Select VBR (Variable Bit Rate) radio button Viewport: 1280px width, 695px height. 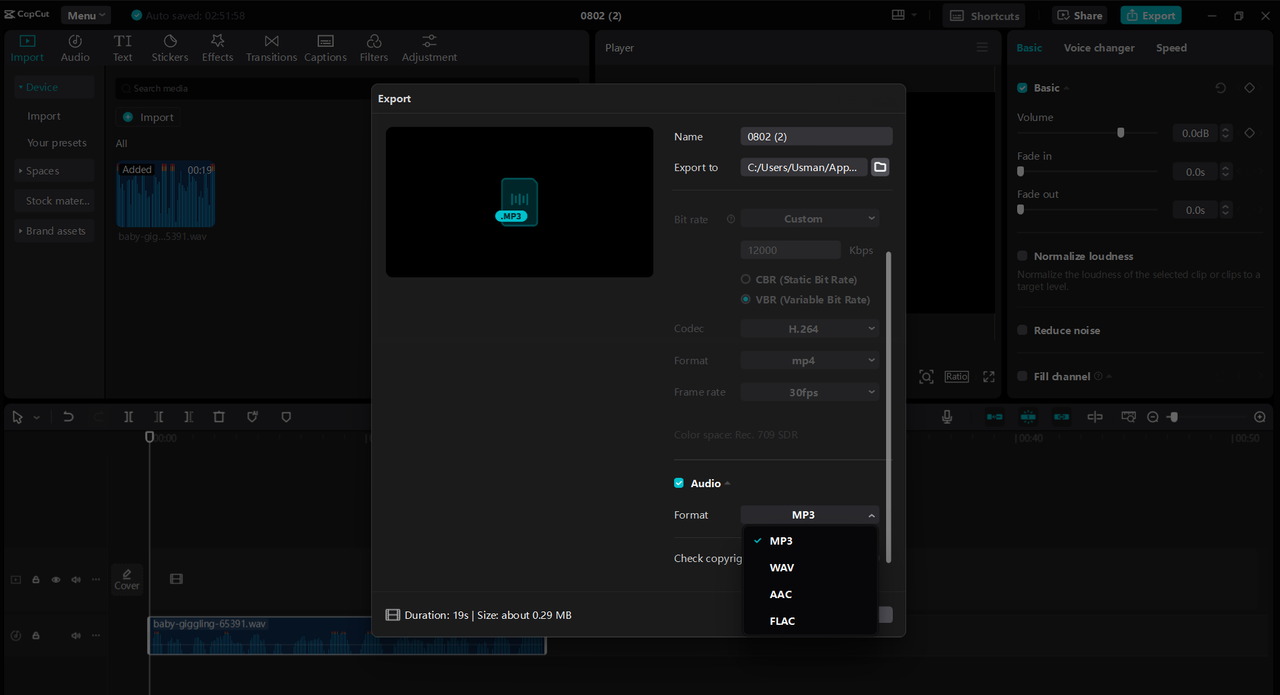[x=745, y=300]
